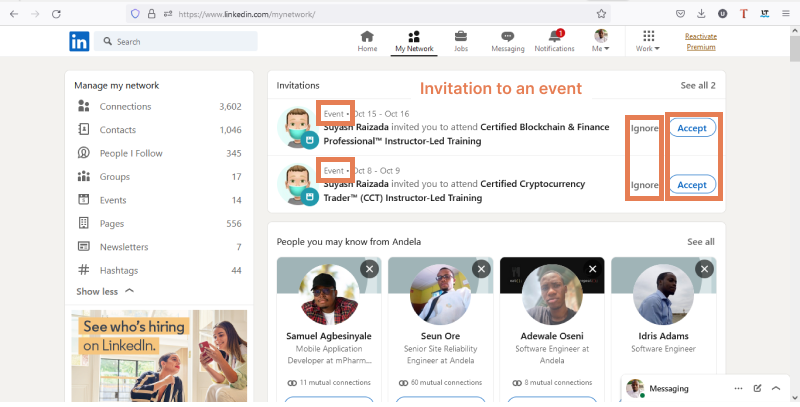800x407 pixels.
Task: Ignore the Cryptocurrency Trader training invitation
Action: [644, 185]
